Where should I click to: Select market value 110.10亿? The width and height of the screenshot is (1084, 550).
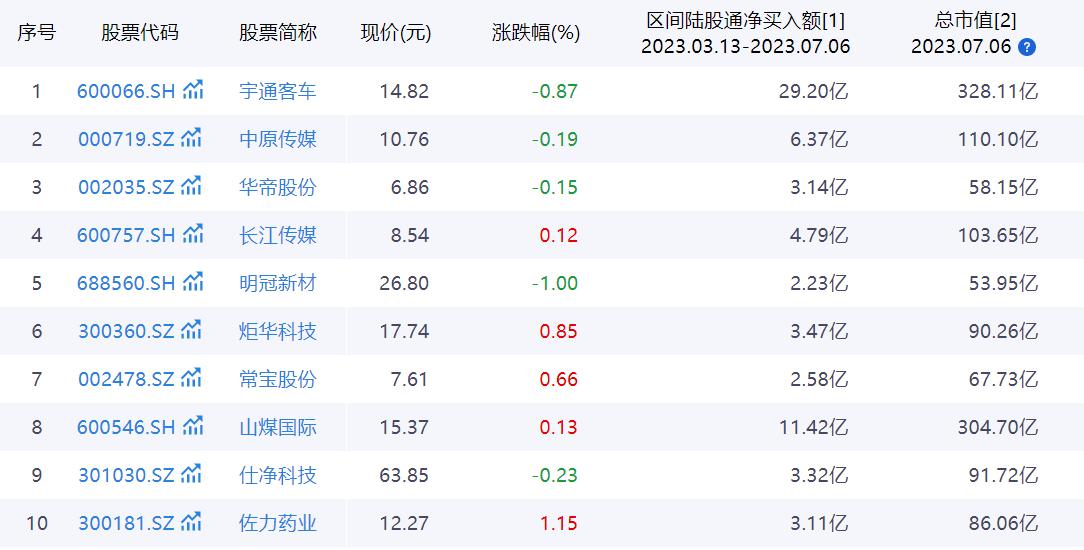[998, 140]
